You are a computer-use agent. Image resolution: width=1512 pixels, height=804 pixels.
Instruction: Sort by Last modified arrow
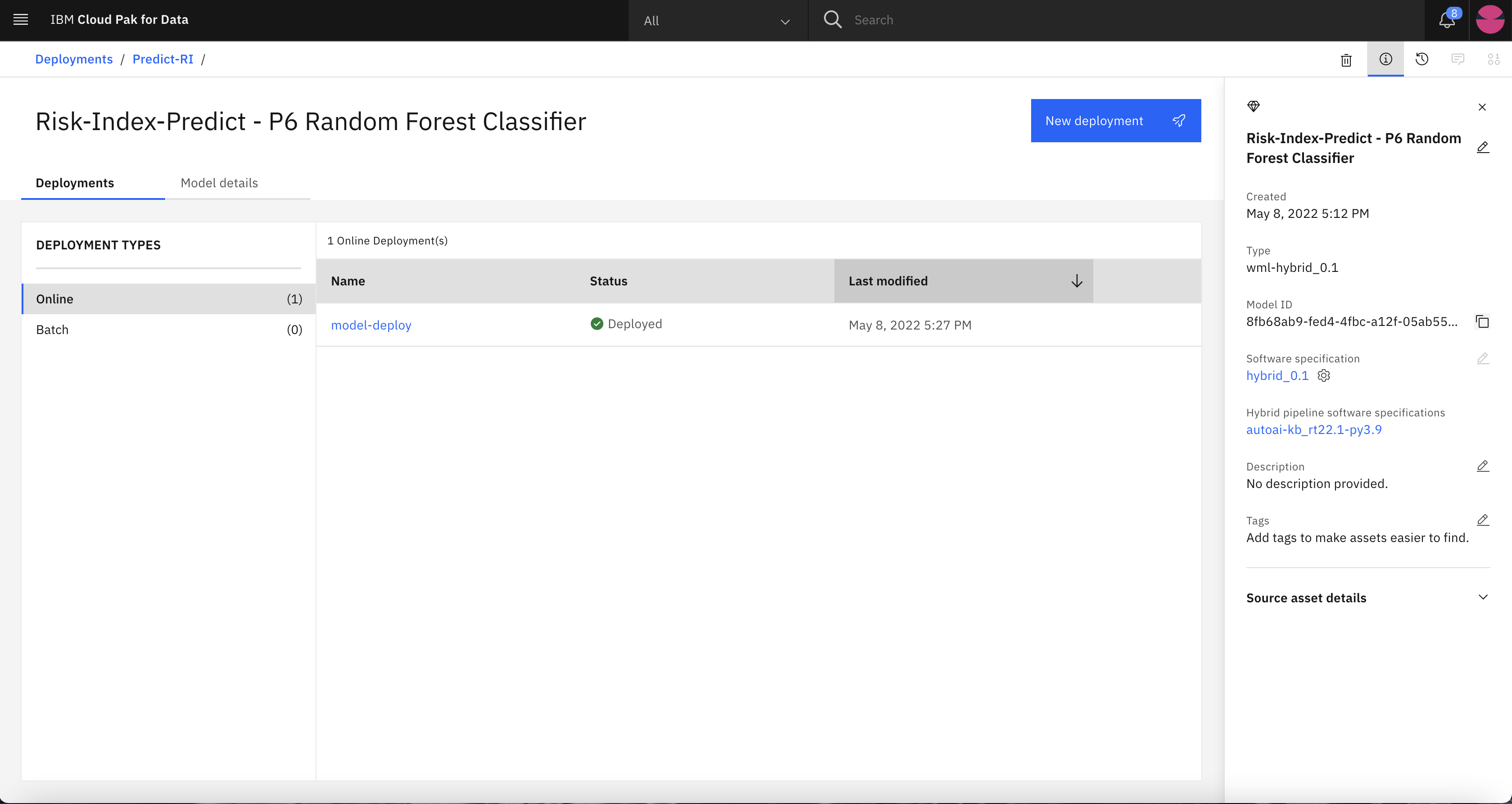(1077, 281)
